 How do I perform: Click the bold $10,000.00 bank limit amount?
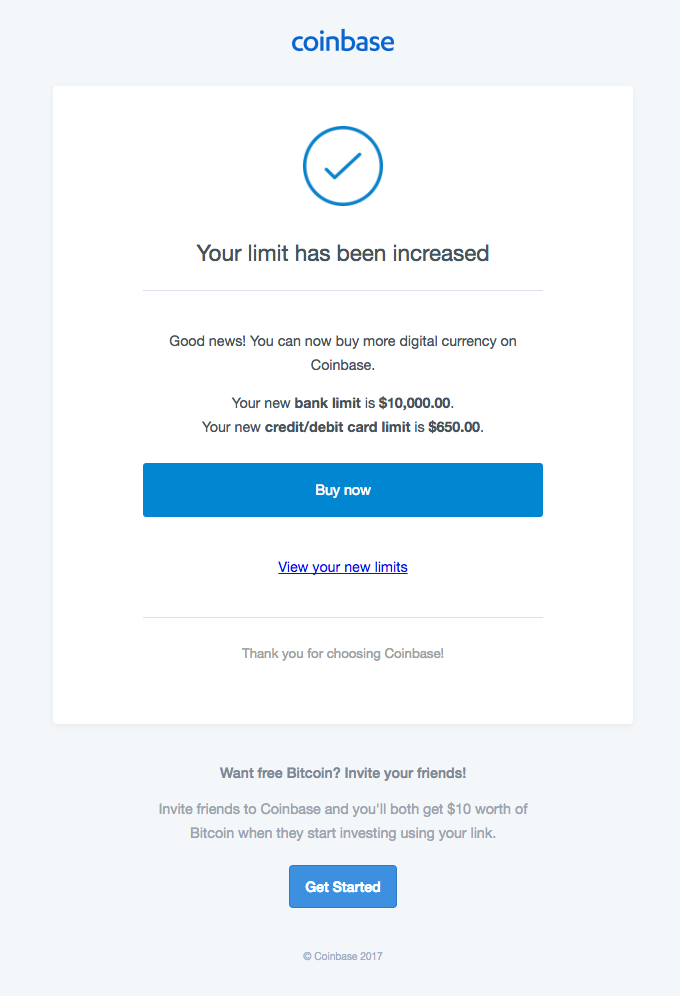(413, 403)
